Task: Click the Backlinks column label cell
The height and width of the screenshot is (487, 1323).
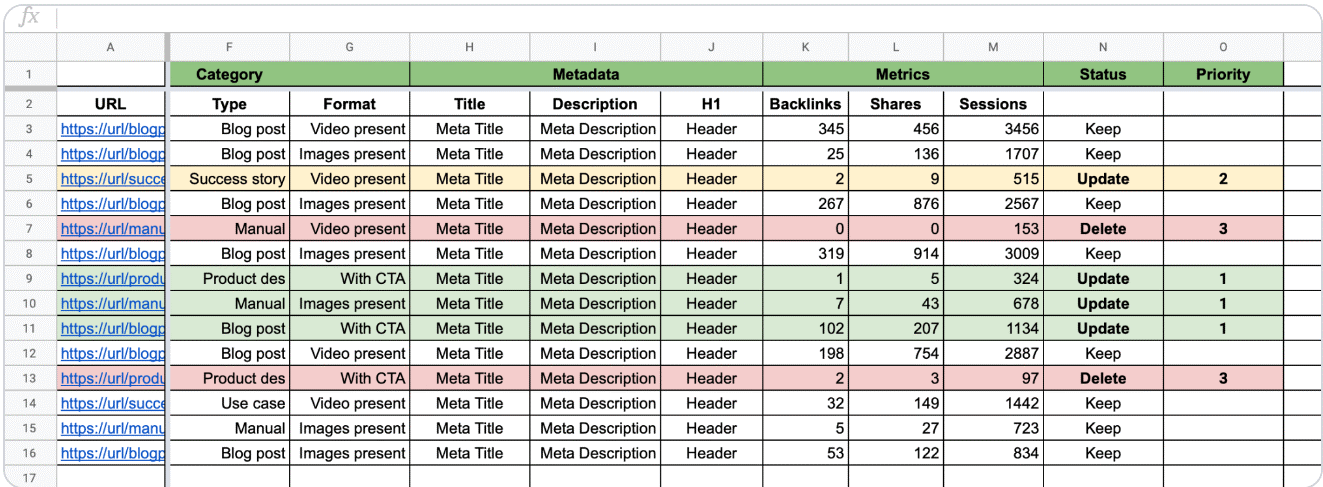Action: (x=805, y=104)
